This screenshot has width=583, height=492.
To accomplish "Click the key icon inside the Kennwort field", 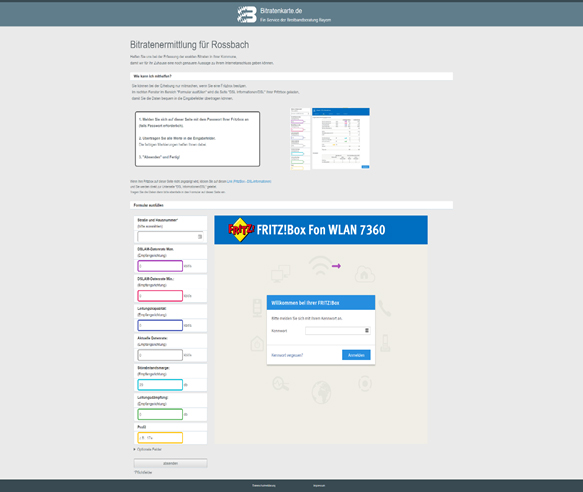I will click(x=367, y=330).
